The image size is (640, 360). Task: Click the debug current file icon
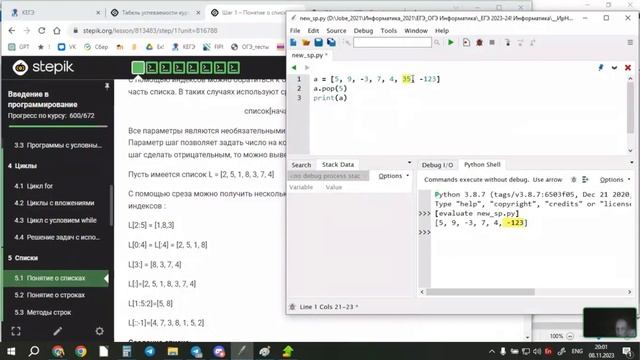pyautogui.click(x=466, y=42)
